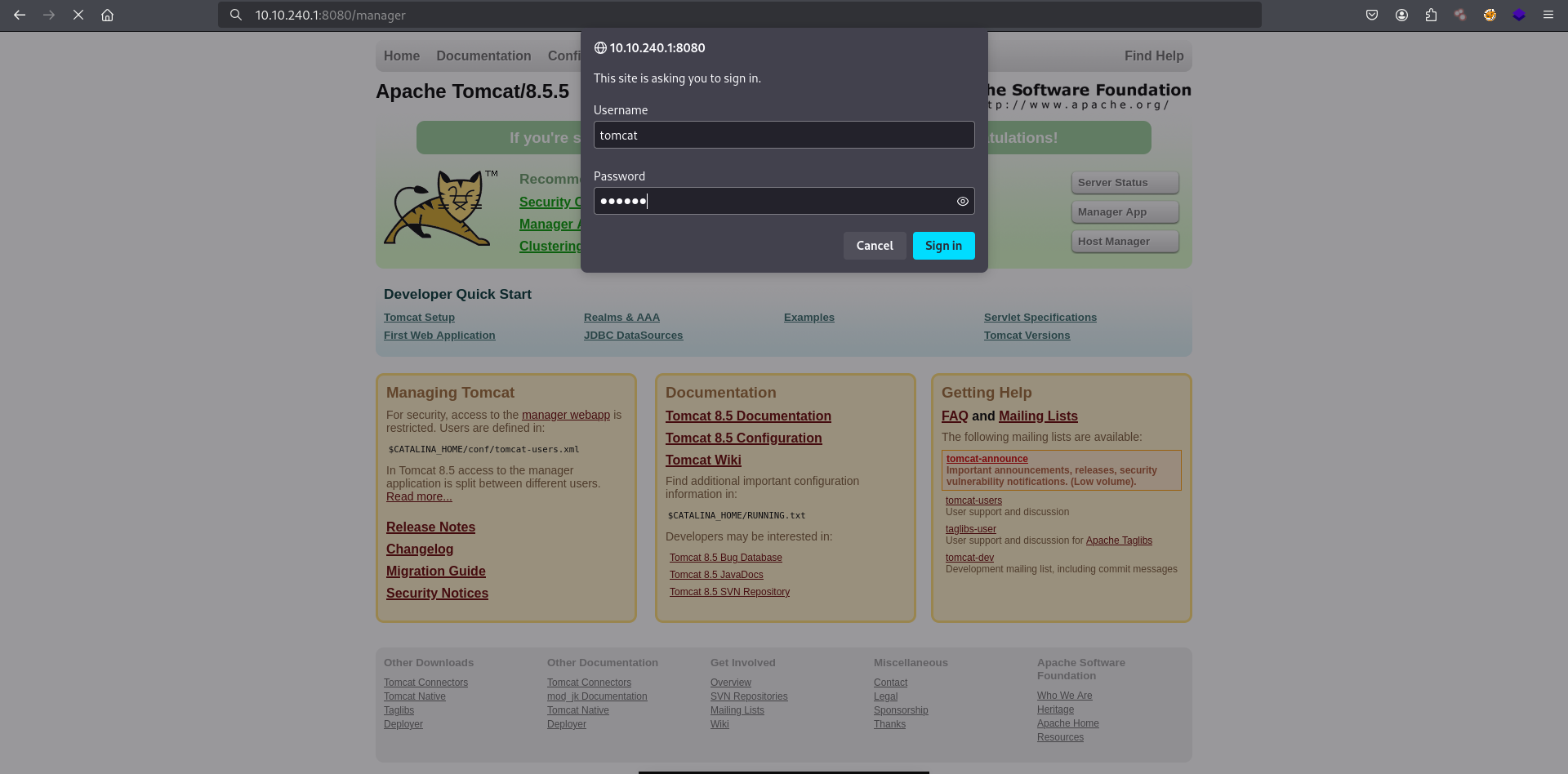Click the URL address bar
This screenshot has width=1568, height=774.
(x=739, y=15)
